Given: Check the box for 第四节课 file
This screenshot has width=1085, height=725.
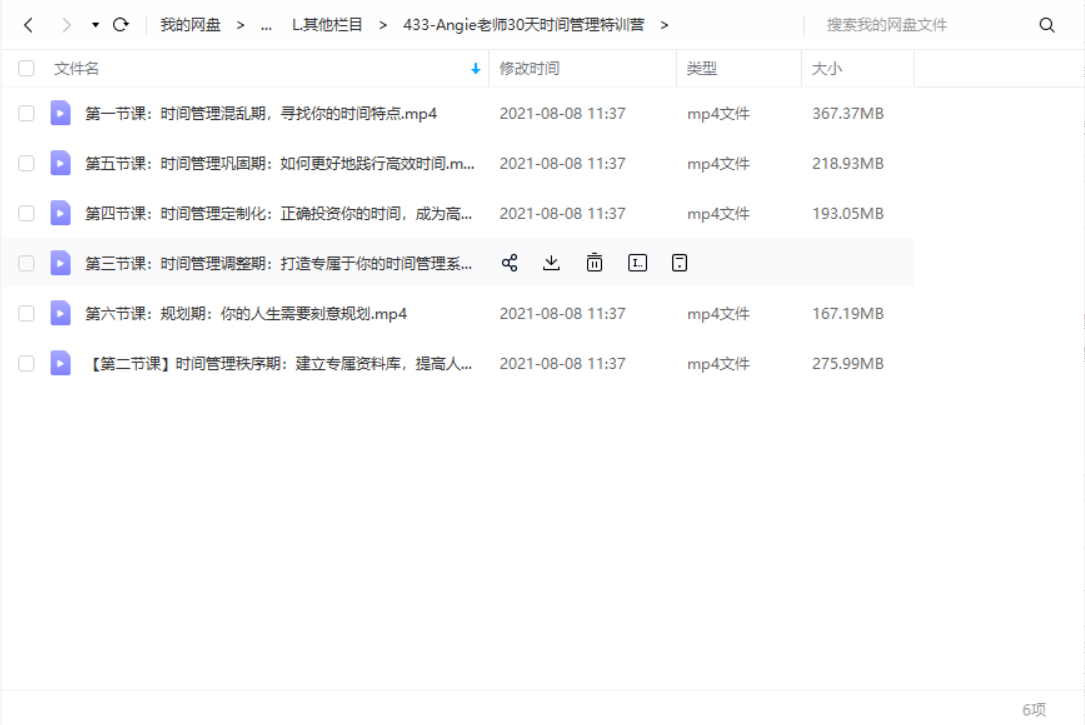Looking at the screenshot, I should coord(26,213).
